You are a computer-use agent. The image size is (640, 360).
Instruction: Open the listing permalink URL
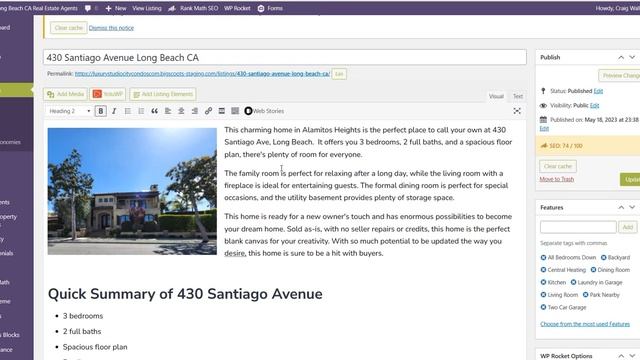[x=202, y=74]
